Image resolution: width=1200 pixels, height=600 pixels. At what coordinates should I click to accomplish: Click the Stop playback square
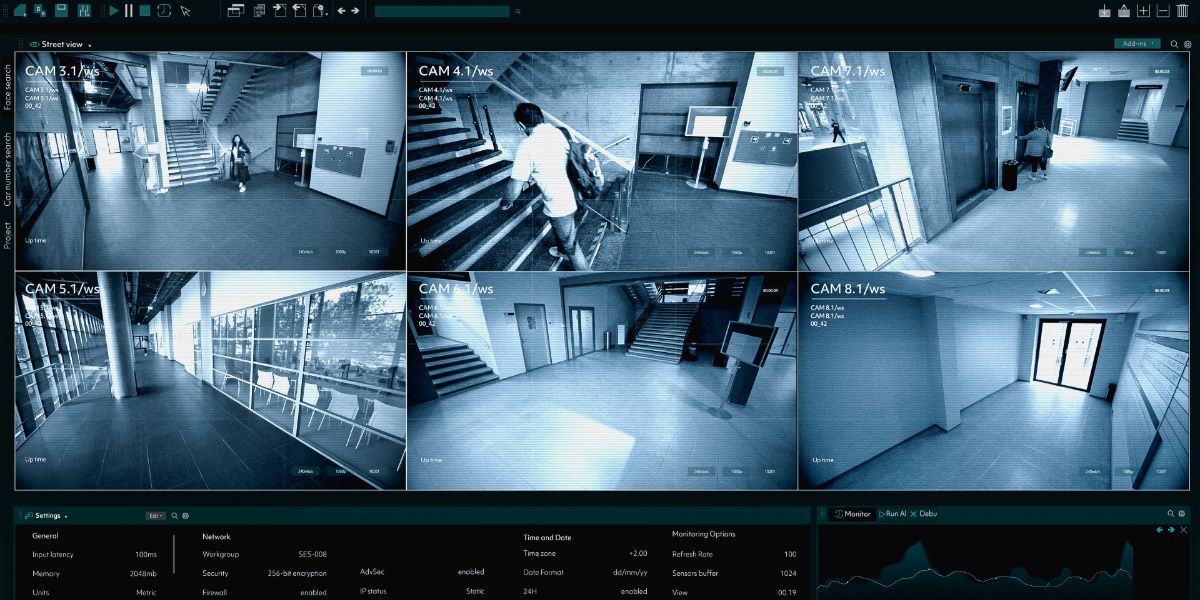[x=145, y=11]
